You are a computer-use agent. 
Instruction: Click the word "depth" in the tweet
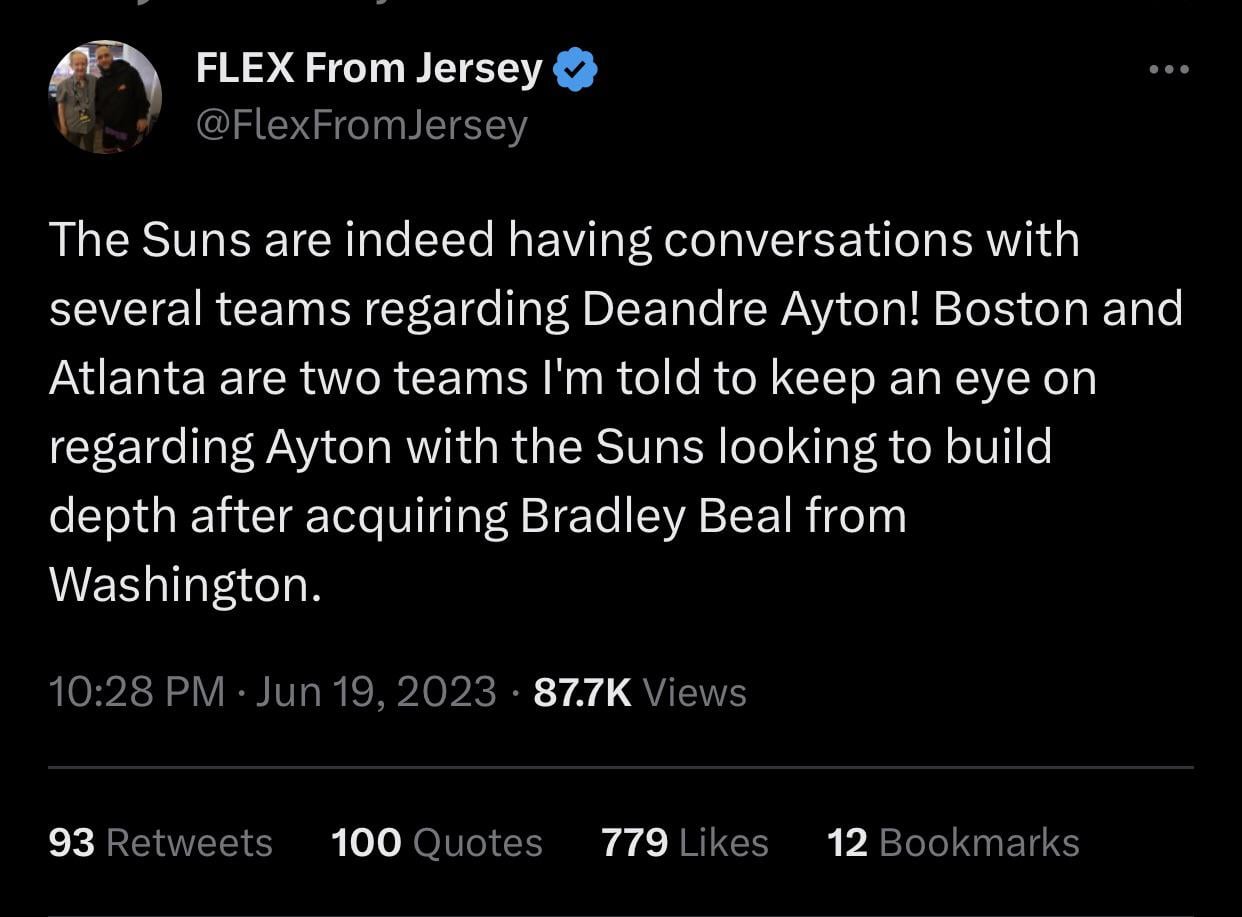(x=111, y=516)
